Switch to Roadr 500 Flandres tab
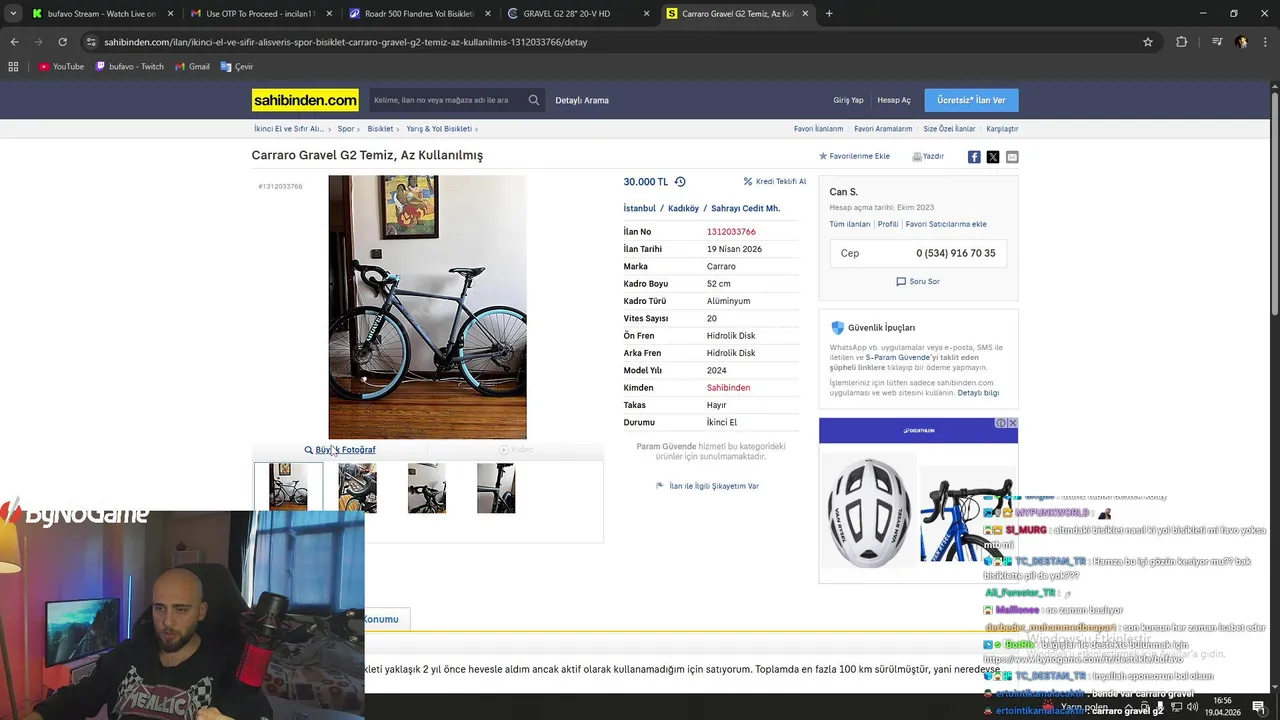 418,14
